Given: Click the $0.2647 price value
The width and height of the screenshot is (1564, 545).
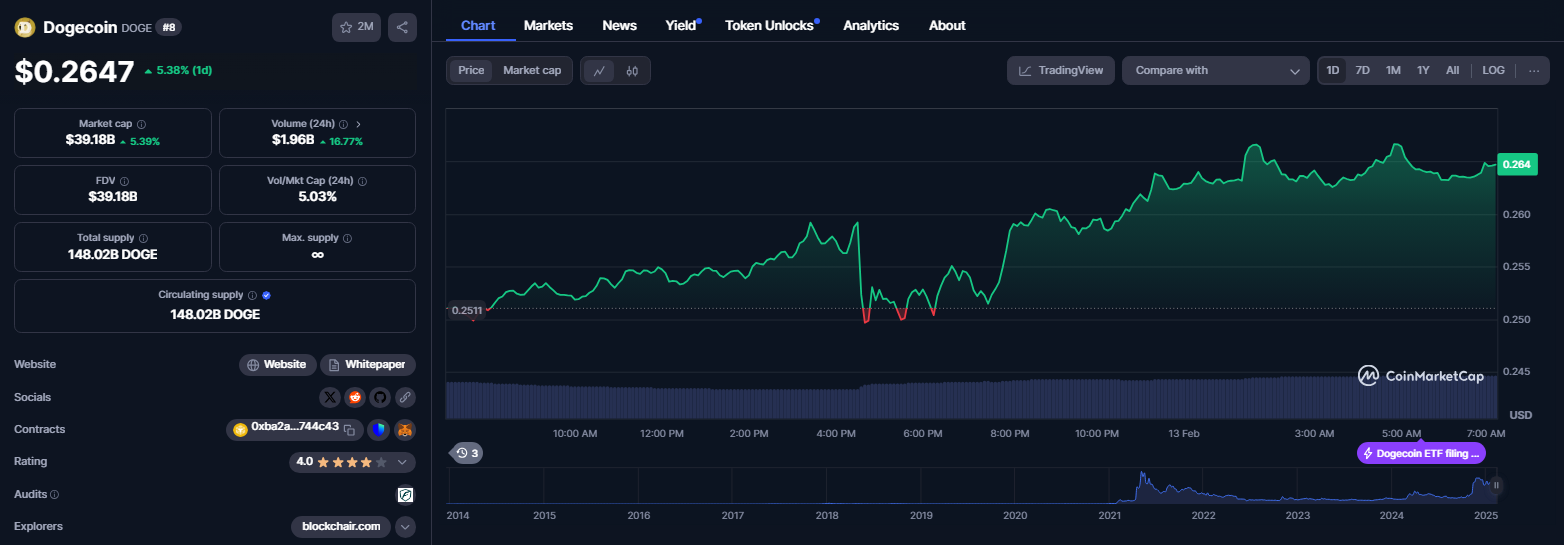Looking at the screenshot, I should [74, 71].
